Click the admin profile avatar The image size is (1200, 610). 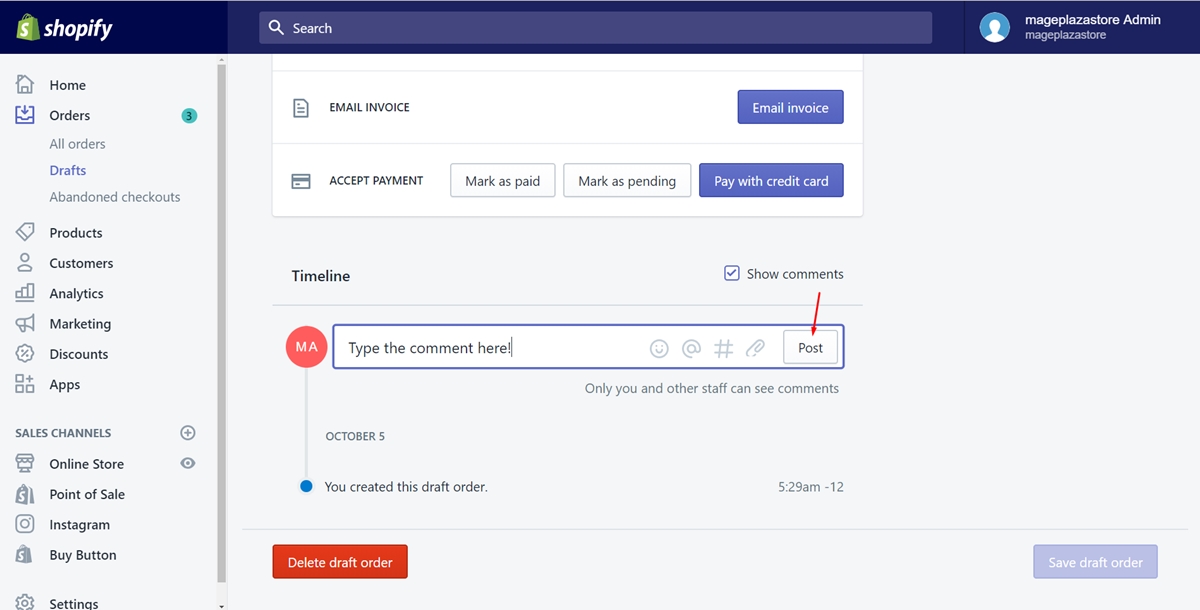[994, 27]
